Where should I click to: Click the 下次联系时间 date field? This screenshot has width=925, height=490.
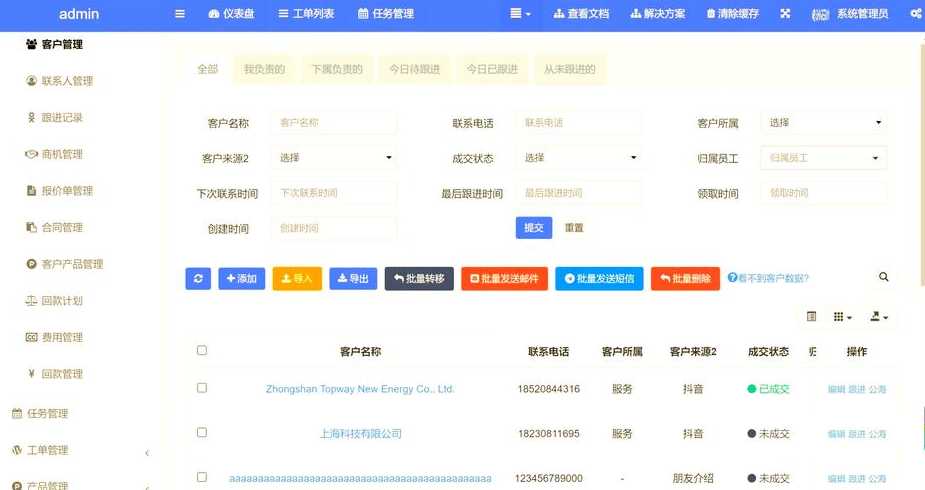334,193
